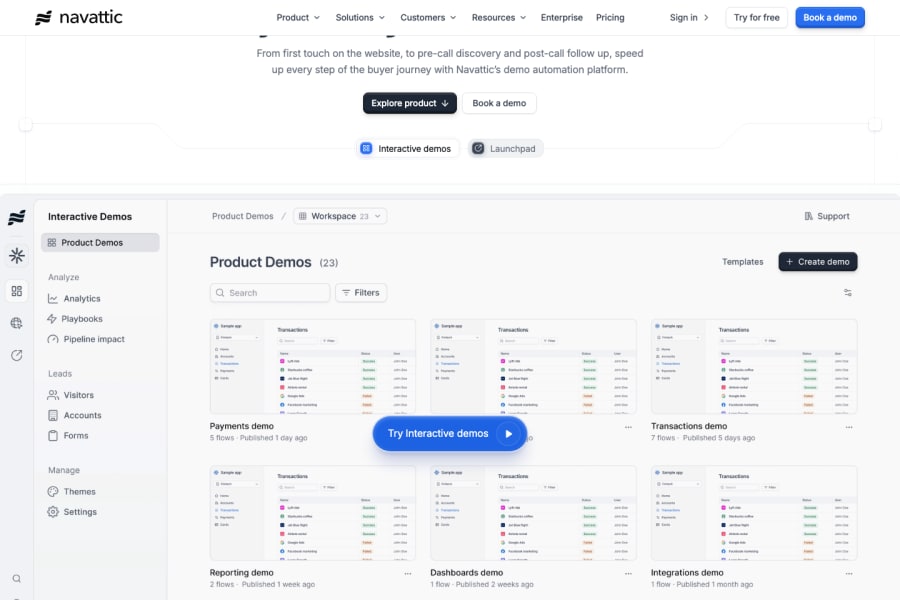Click the asterisk star icon in rail
Screen dimensions: 900x600
coord(17,256)
